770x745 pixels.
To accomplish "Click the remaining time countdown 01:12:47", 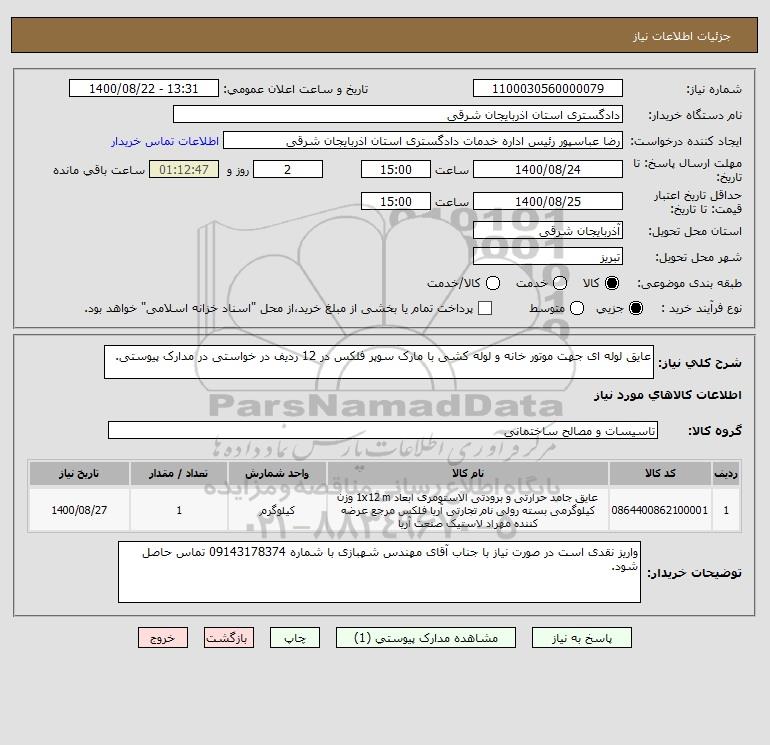I will [x=184, y=169].
